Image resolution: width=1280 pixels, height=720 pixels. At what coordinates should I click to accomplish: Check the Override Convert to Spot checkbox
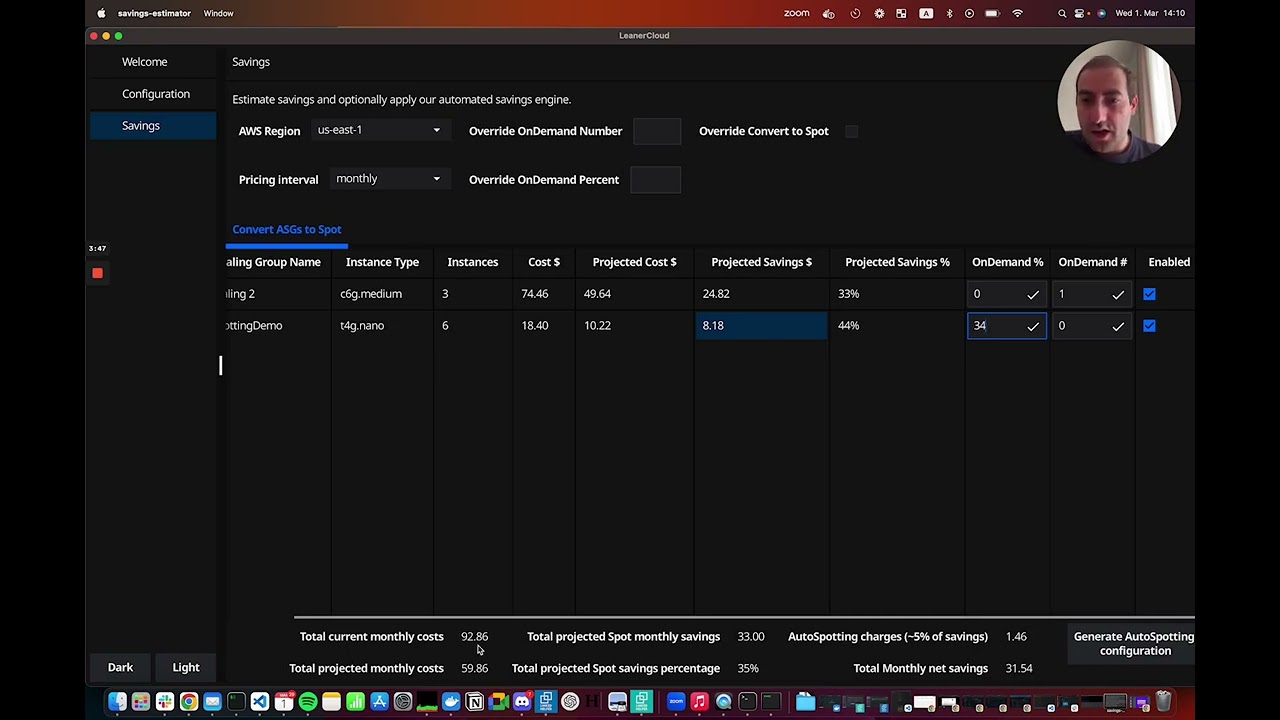[851, 131]
